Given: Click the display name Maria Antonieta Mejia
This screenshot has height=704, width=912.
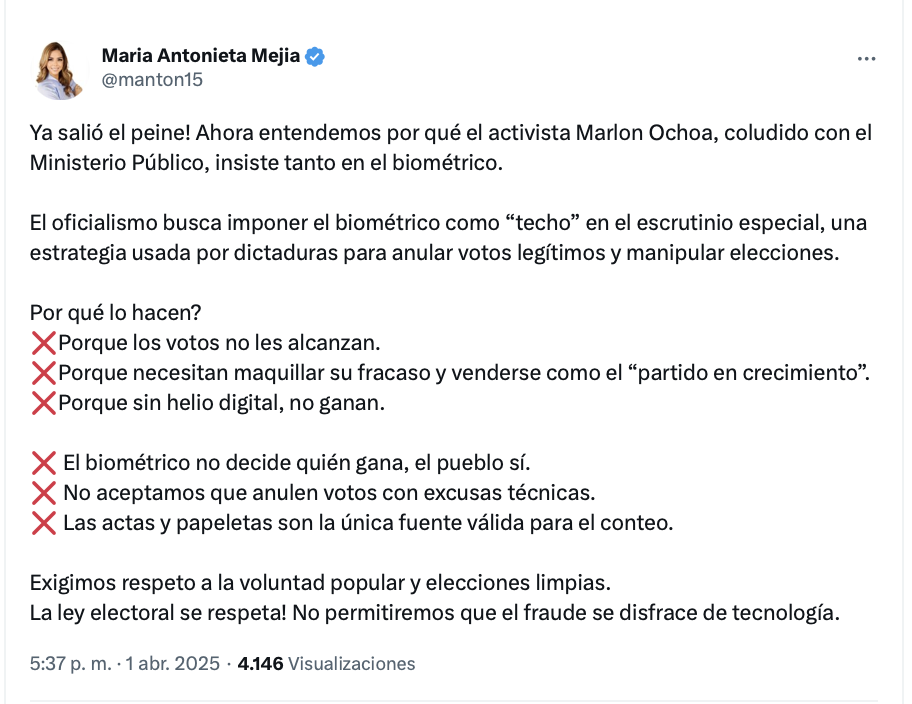Looking at the screenshot, I should 201,56.
